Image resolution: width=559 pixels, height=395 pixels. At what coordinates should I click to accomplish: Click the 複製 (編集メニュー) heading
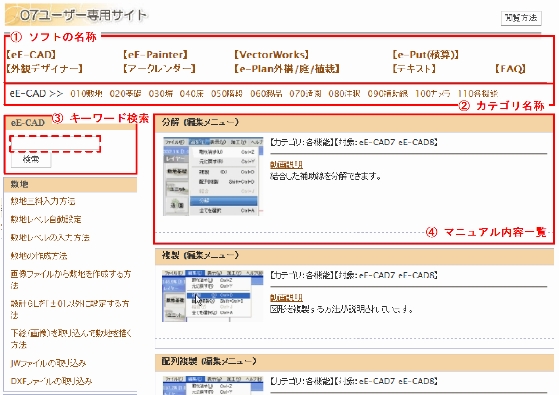(x=200, y=255)
